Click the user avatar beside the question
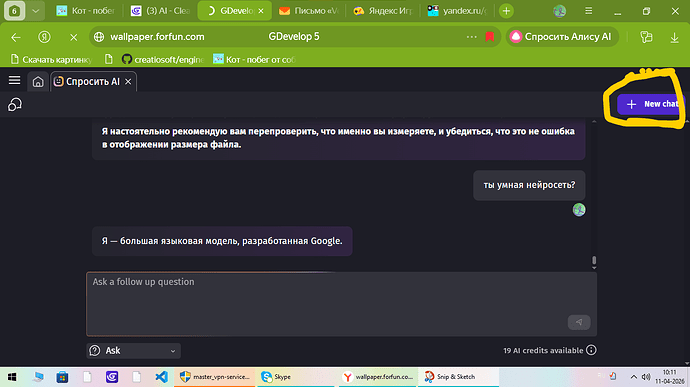Screen dimensions: 690x387 [x=579, y=210]
